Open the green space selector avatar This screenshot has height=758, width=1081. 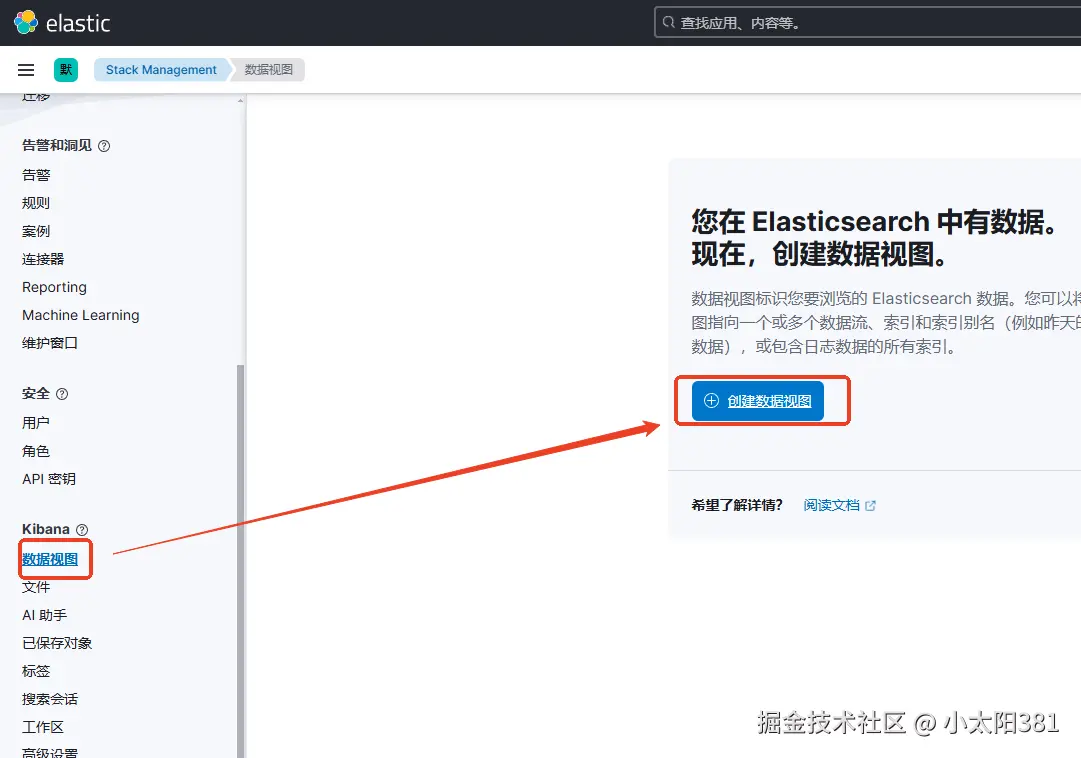click(x=66, y=70)
